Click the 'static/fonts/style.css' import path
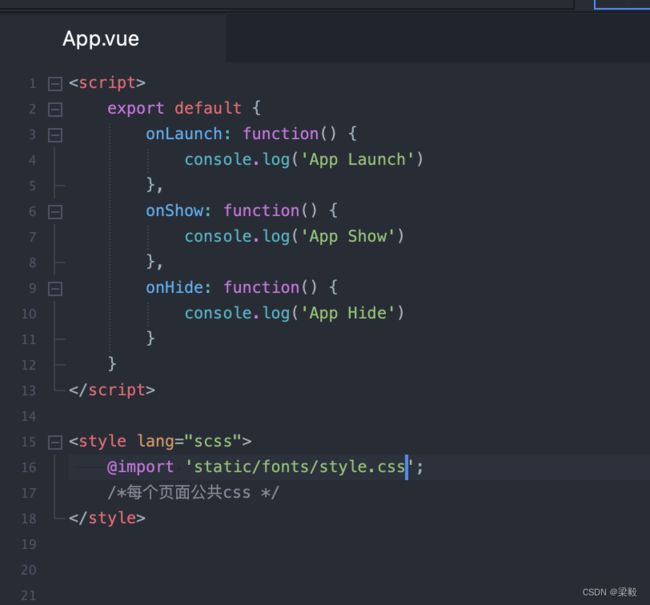The image size is (650, 605). coord(299,467)
